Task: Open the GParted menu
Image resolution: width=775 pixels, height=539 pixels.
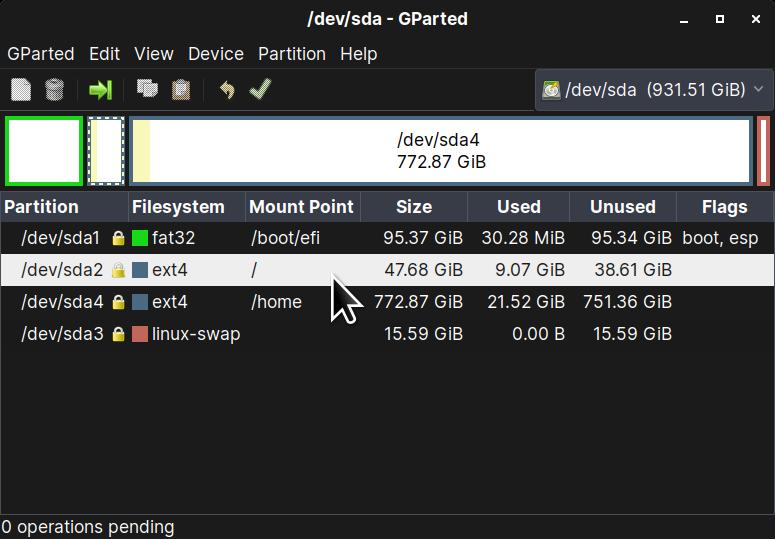Action: pos(41,54)
